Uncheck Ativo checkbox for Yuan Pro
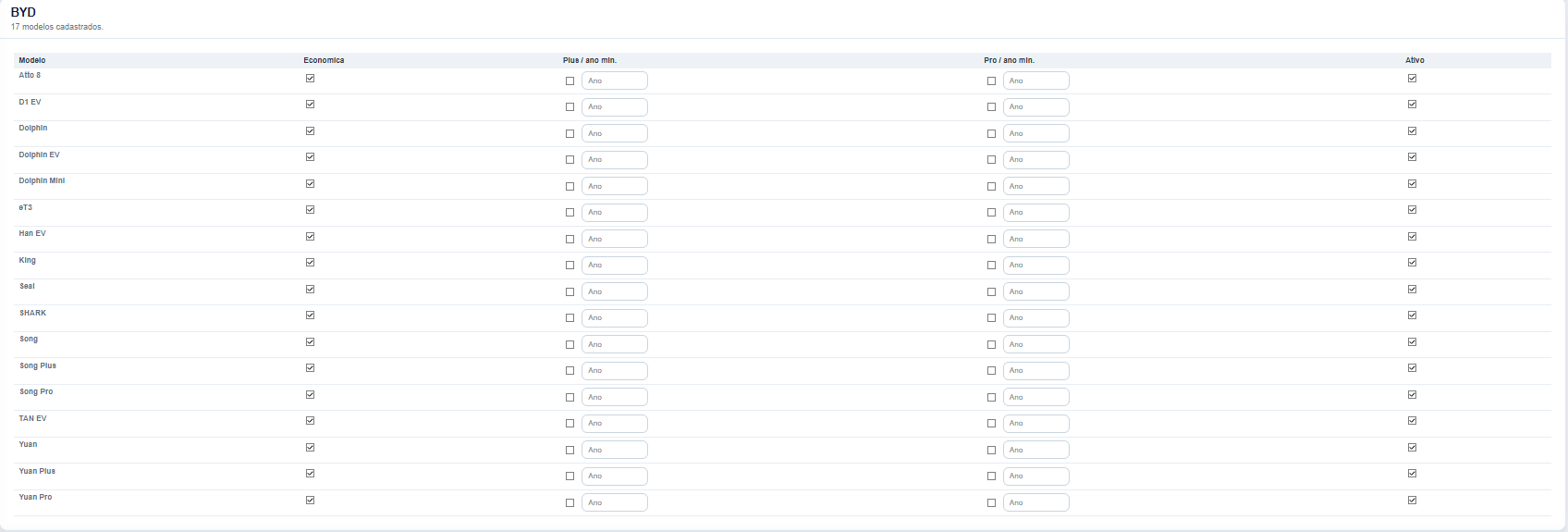The height and width of the screenshot is (532, 1568). pyautogui.click(x=1412, y=500)
